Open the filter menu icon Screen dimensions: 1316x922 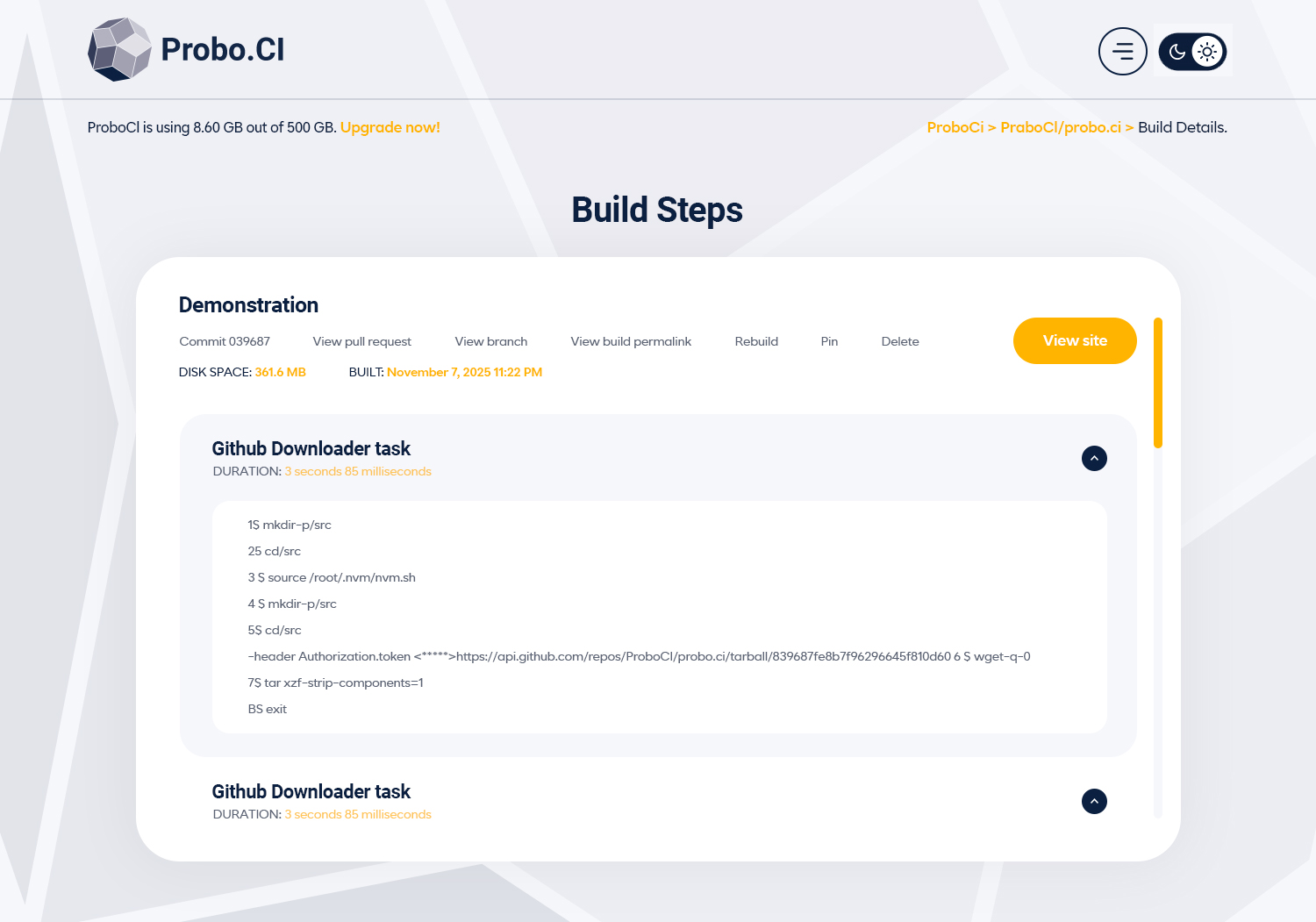pyautogui.click(x=1123, y=51)
